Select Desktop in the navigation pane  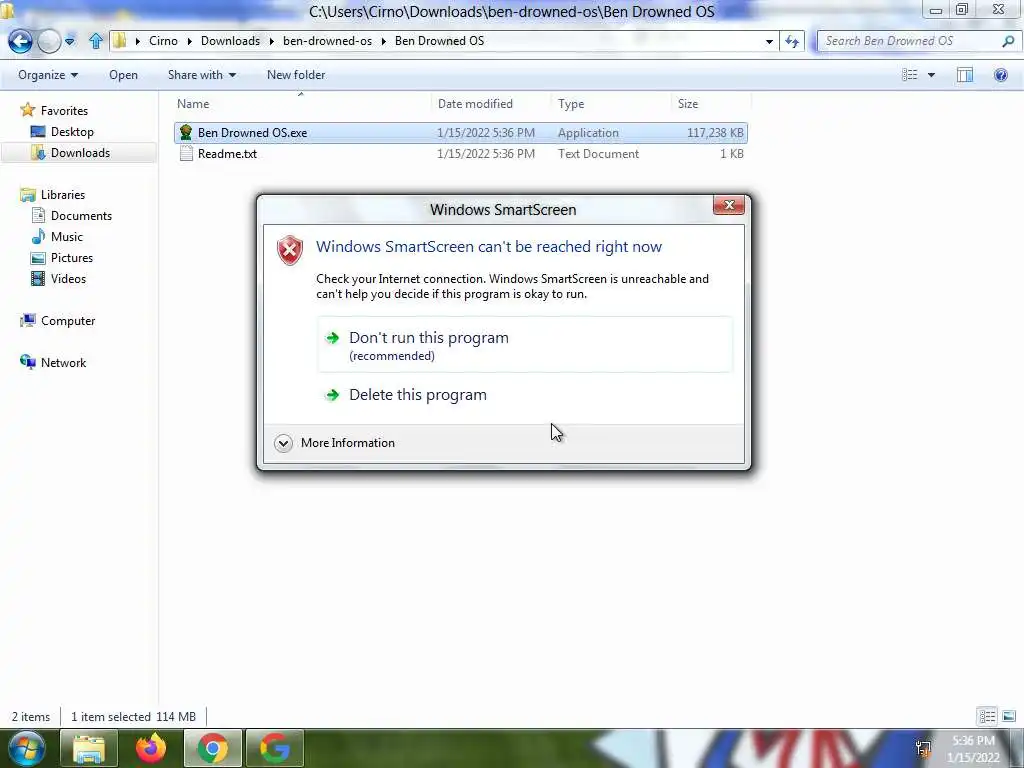(x=72, y=132)
